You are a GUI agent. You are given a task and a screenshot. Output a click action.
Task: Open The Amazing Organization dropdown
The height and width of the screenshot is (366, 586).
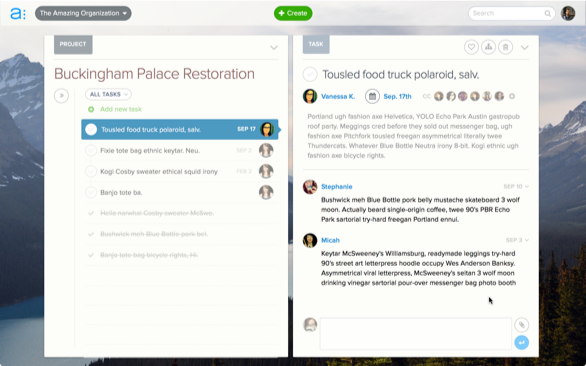pos(83,13)
